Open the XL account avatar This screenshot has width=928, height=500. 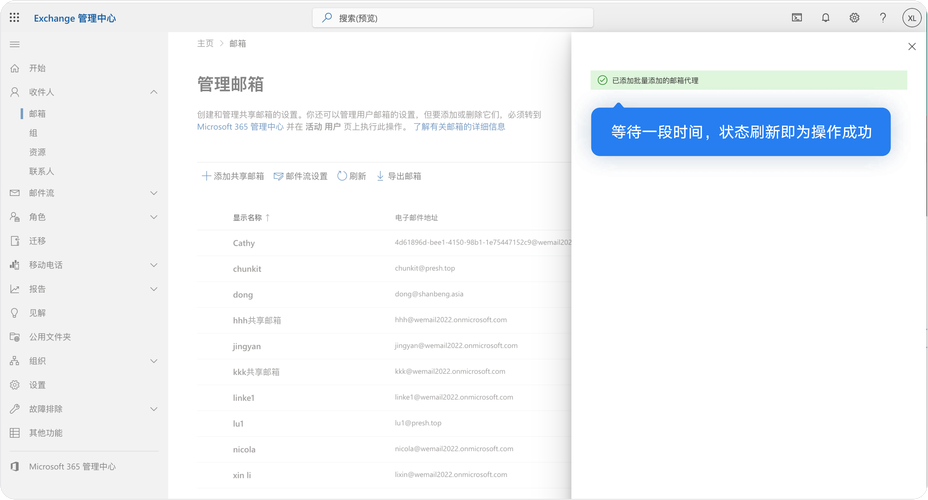[912, 18]
